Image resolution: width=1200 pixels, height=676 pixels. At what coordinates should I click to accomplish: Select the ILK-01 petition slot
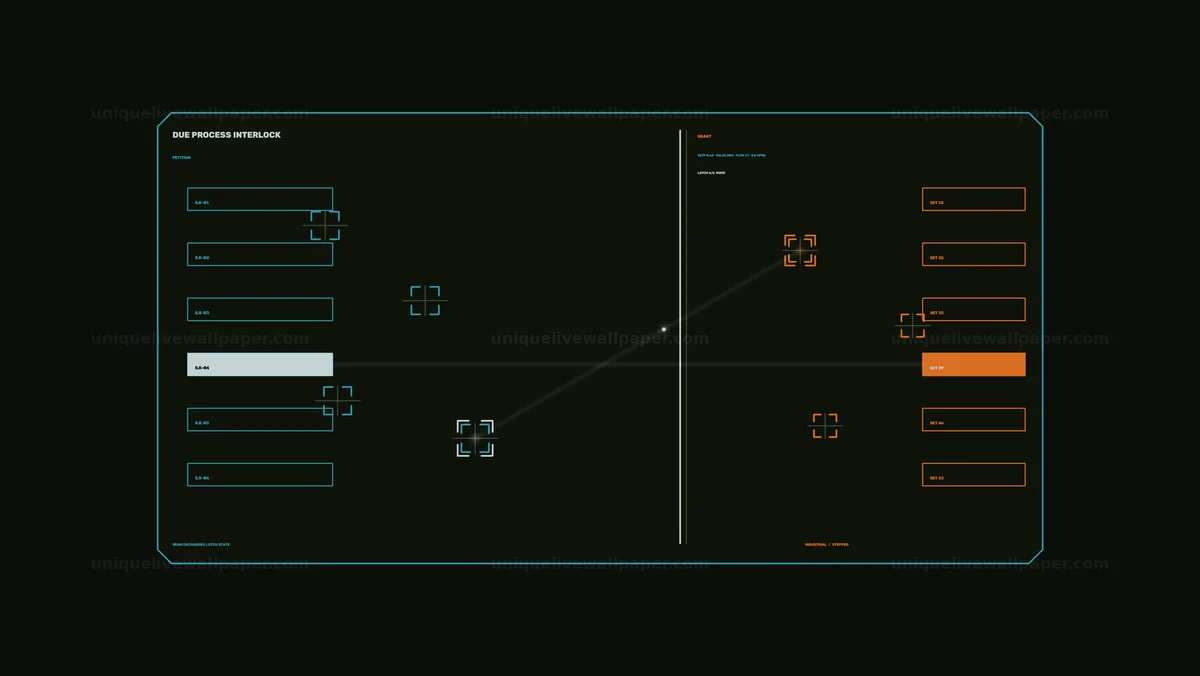[260, 199]
